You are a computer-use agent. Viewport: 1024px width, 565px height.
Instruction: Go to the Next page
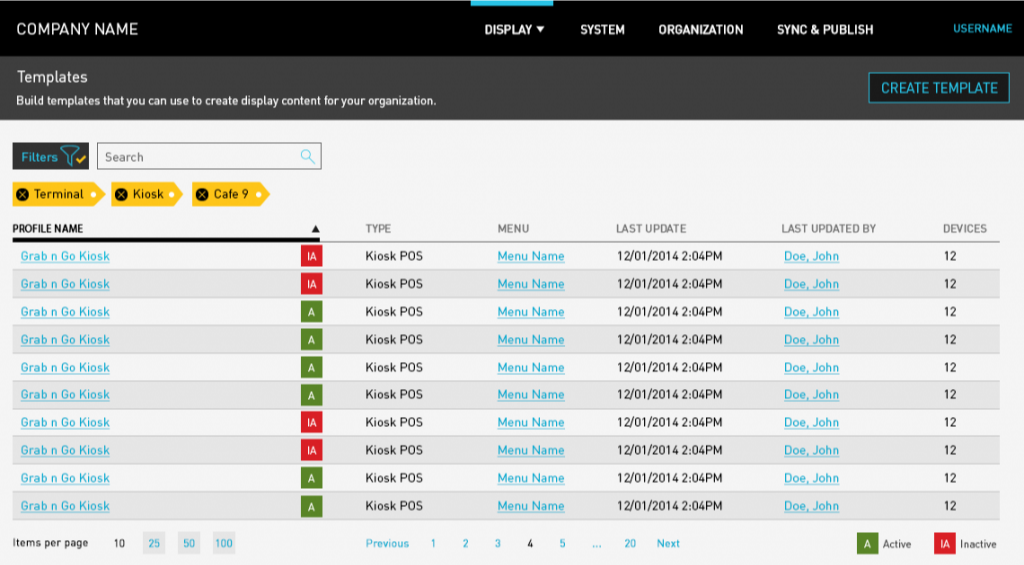[x=668, y=543]
